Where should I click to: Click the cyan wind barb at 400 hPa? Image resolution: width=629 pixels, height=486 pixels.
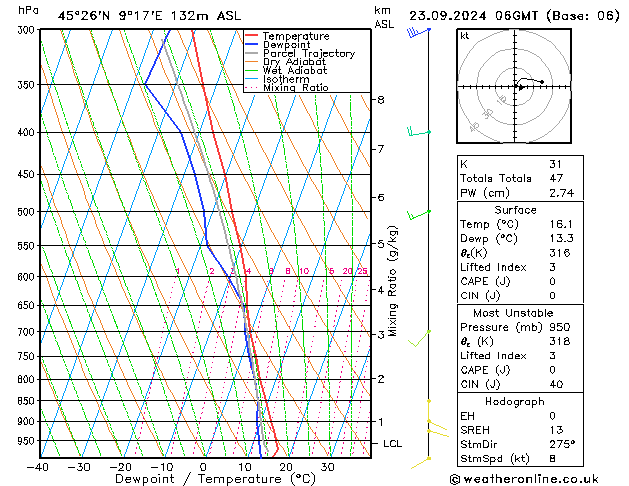click(418, 132)
